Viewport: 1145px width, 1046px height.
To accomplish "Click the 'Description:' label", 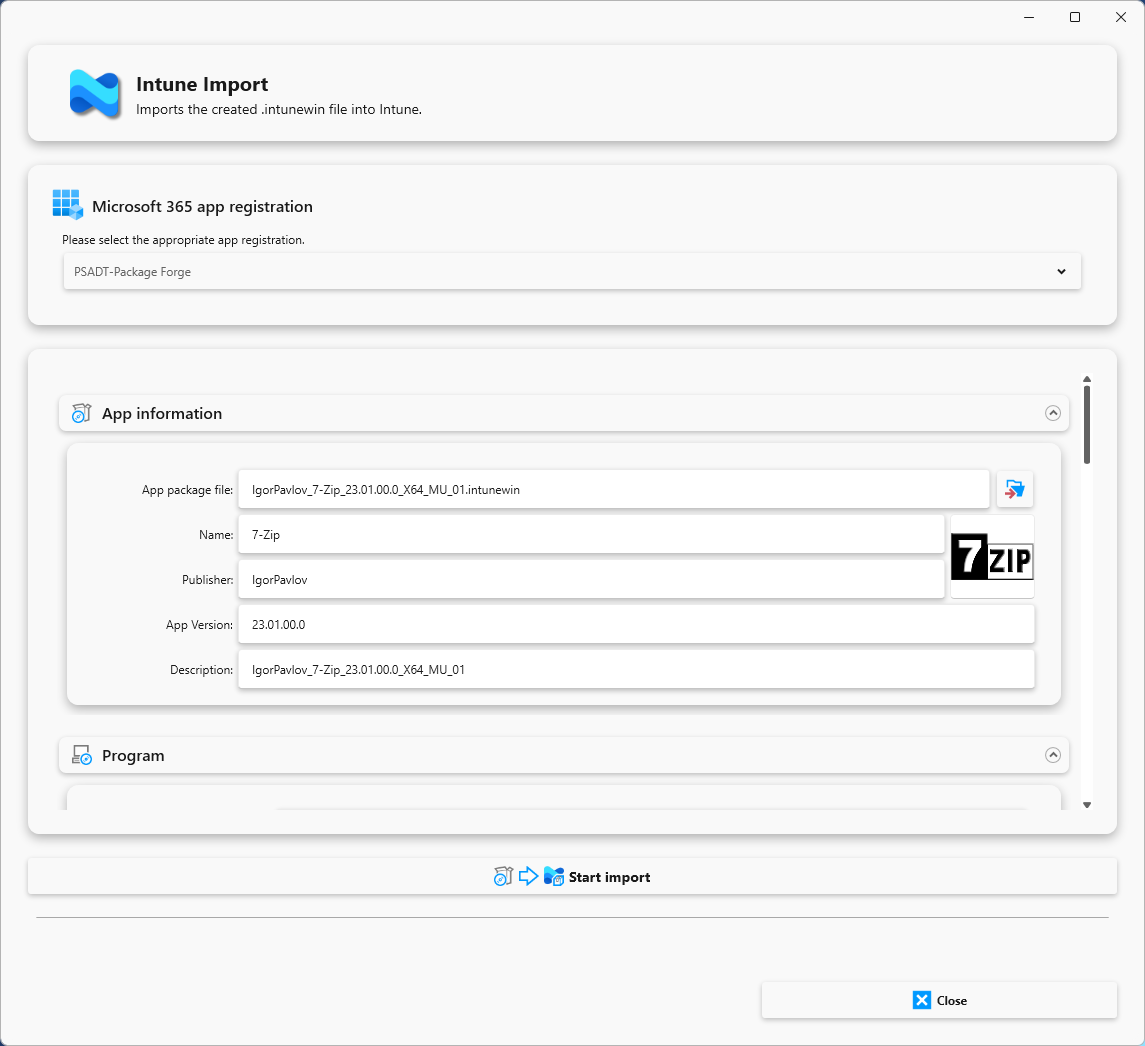I will coord(202,670).
